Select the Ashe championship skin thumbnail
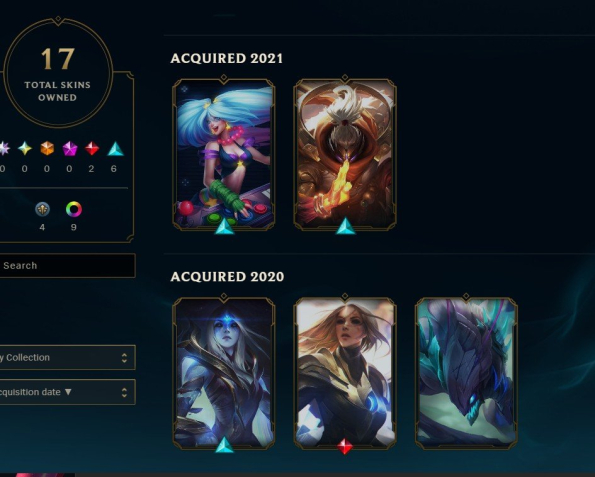595x477 pixels. [224, 373]
